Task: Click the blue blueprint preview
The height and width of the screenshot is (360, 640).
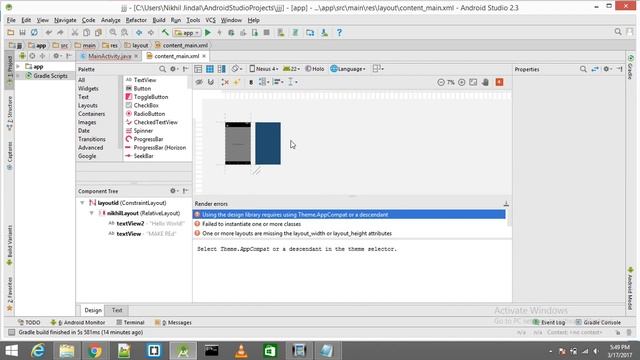Action: tap(268, 143)
